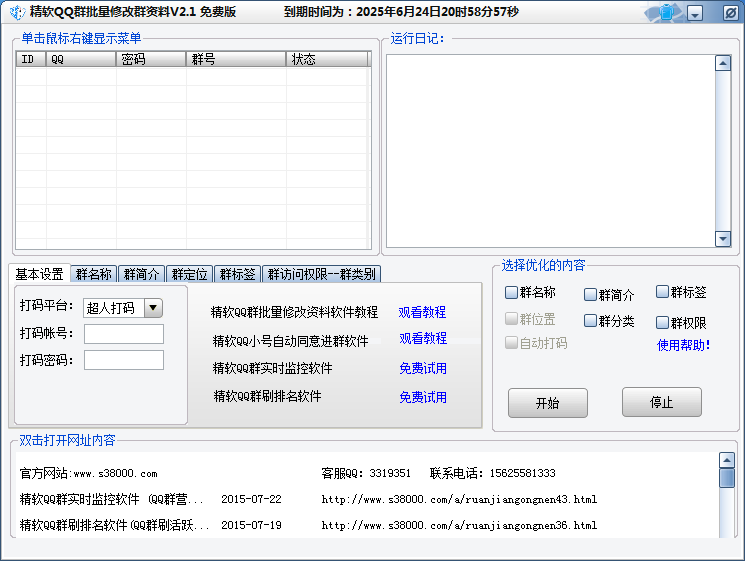Screen dimensions: 745x561
Task: Click the URL list scroll-up arrow
Action: pyautogui.click(x=727, y=461)
